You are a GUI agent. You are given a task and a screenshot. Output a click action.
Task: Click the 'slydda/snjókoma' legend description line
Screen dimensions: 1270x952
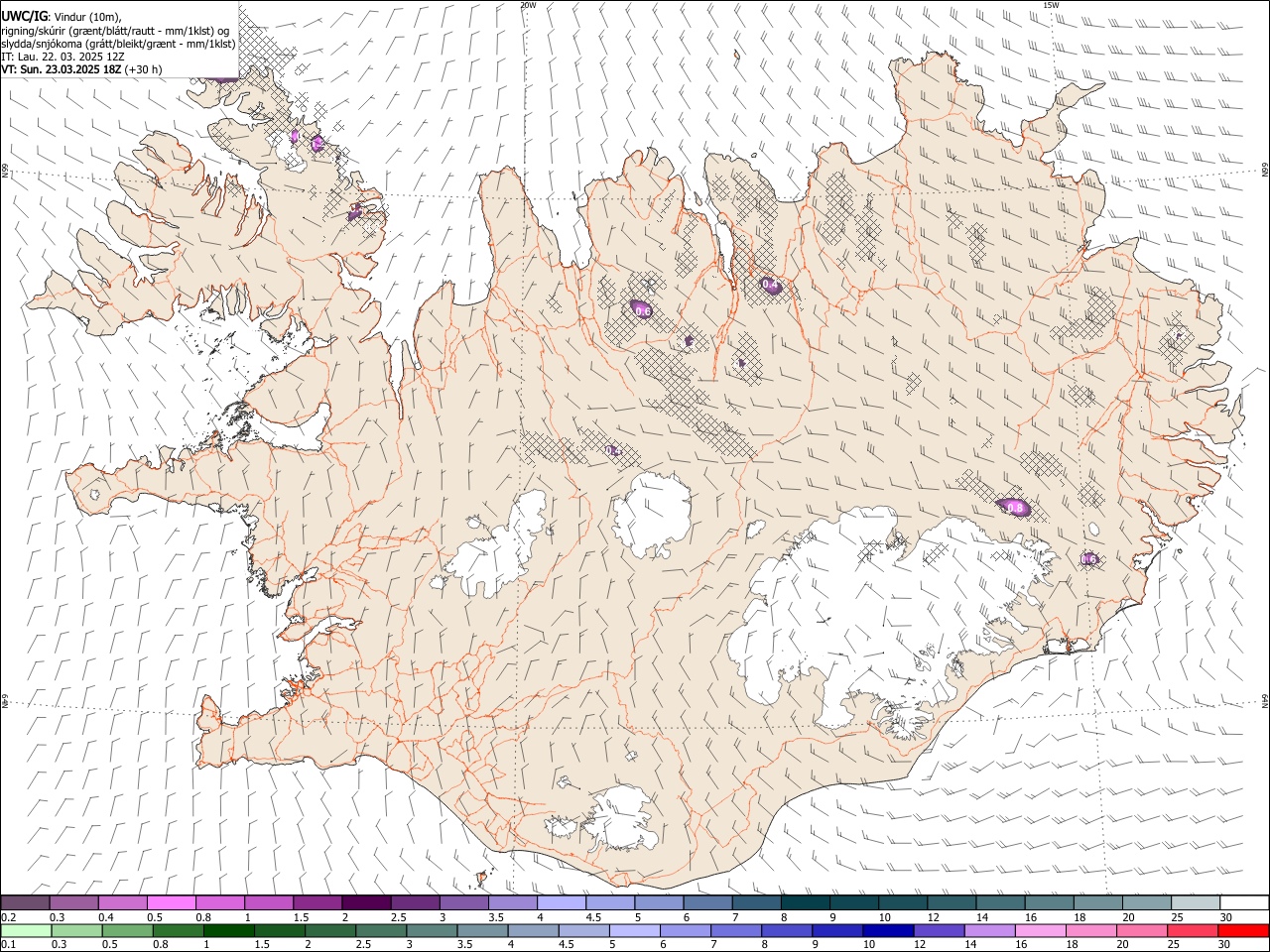[118, 44]
